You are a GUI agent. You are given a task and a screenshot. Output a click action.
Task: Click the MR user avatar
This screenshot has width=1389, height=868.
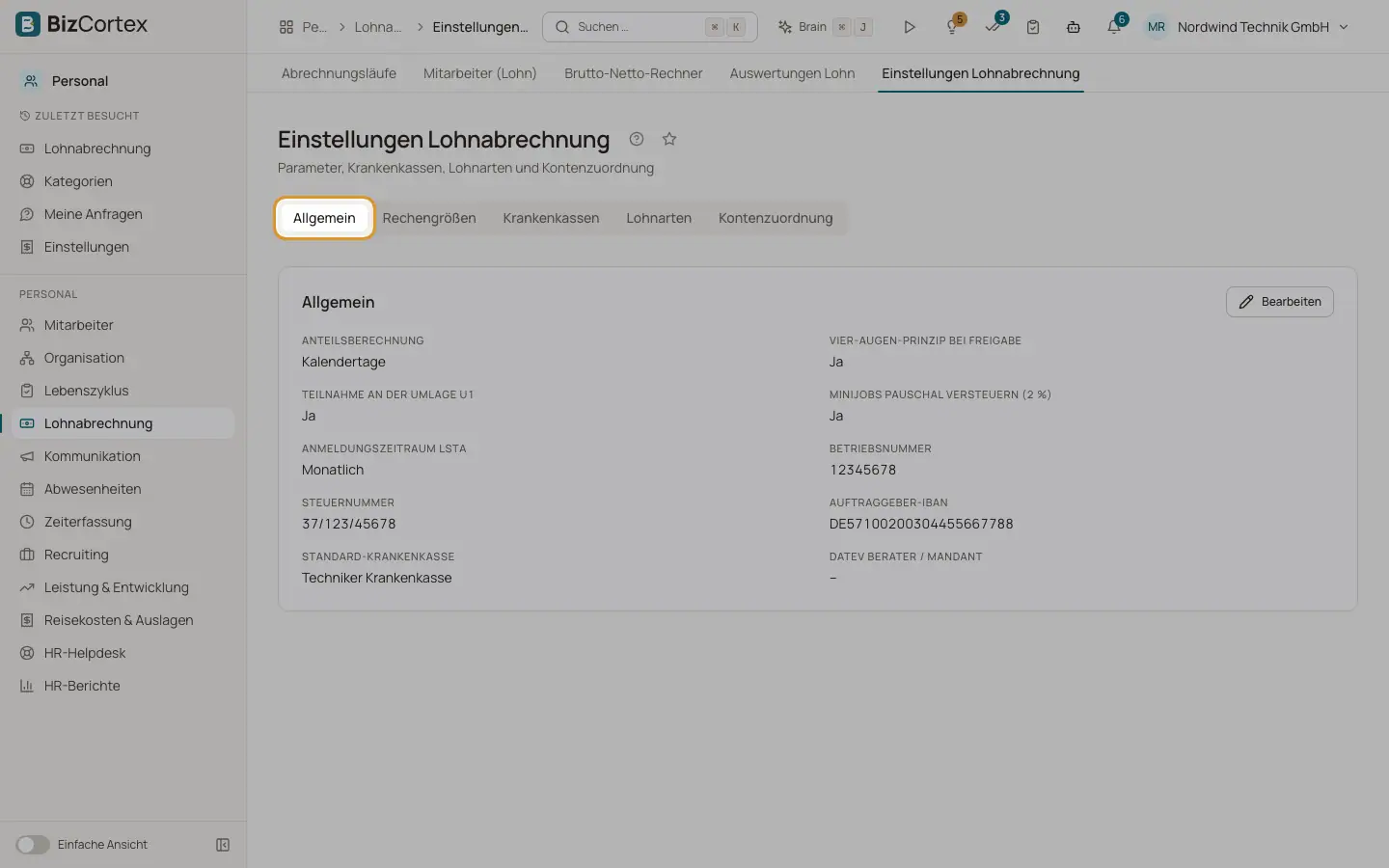click(1156, 27)
